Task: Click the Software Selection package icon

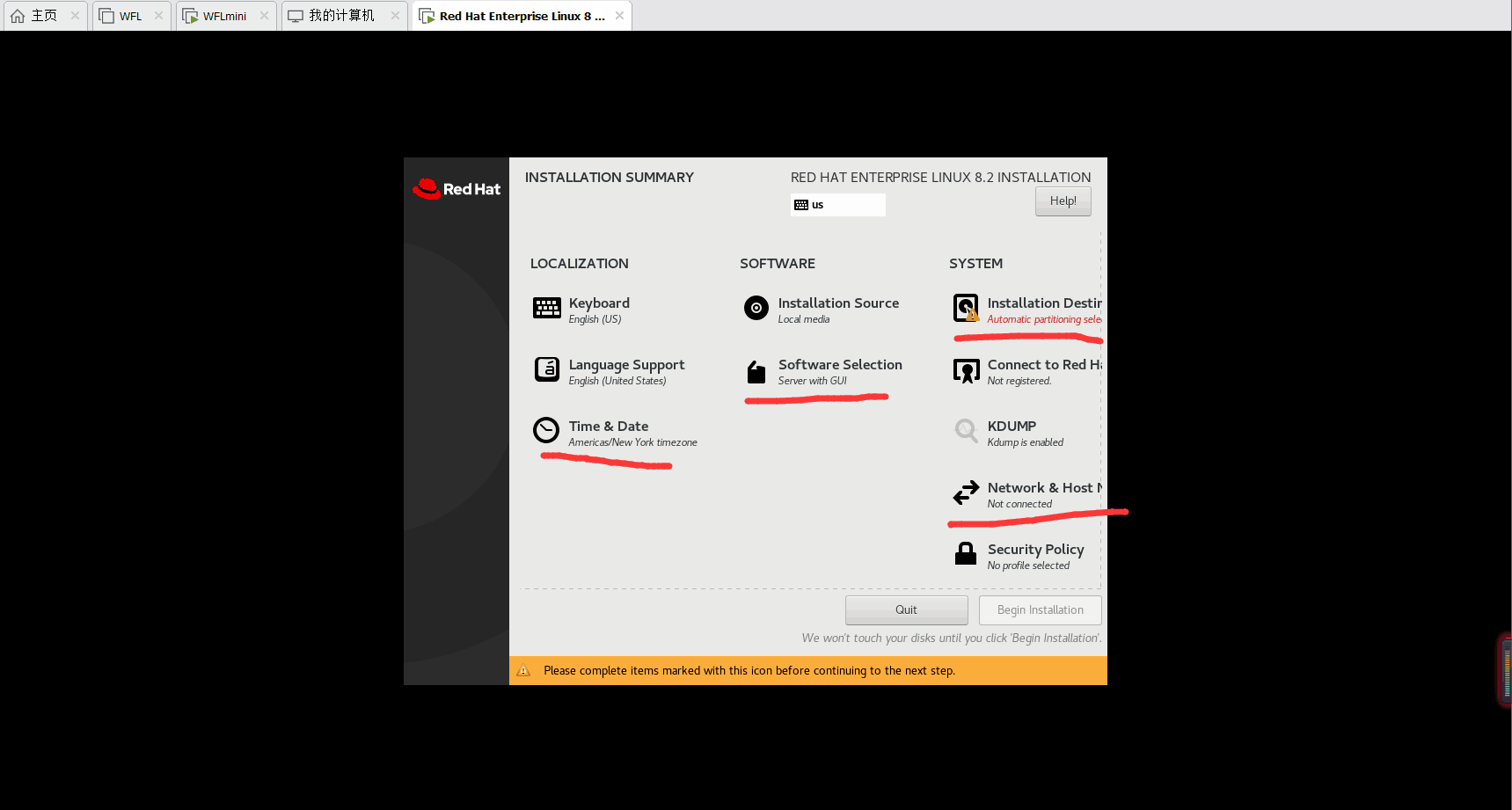Action: click(756, 372)
